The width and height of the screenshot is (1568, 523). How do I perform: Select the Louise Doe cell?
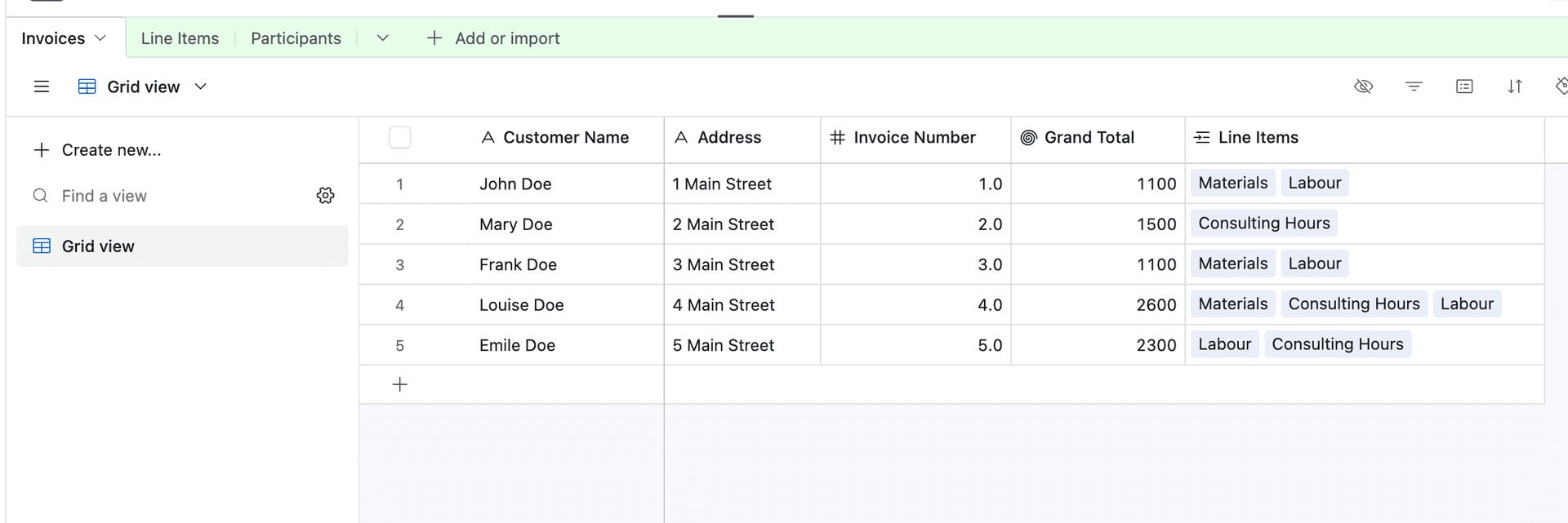[x=568, y=305]
